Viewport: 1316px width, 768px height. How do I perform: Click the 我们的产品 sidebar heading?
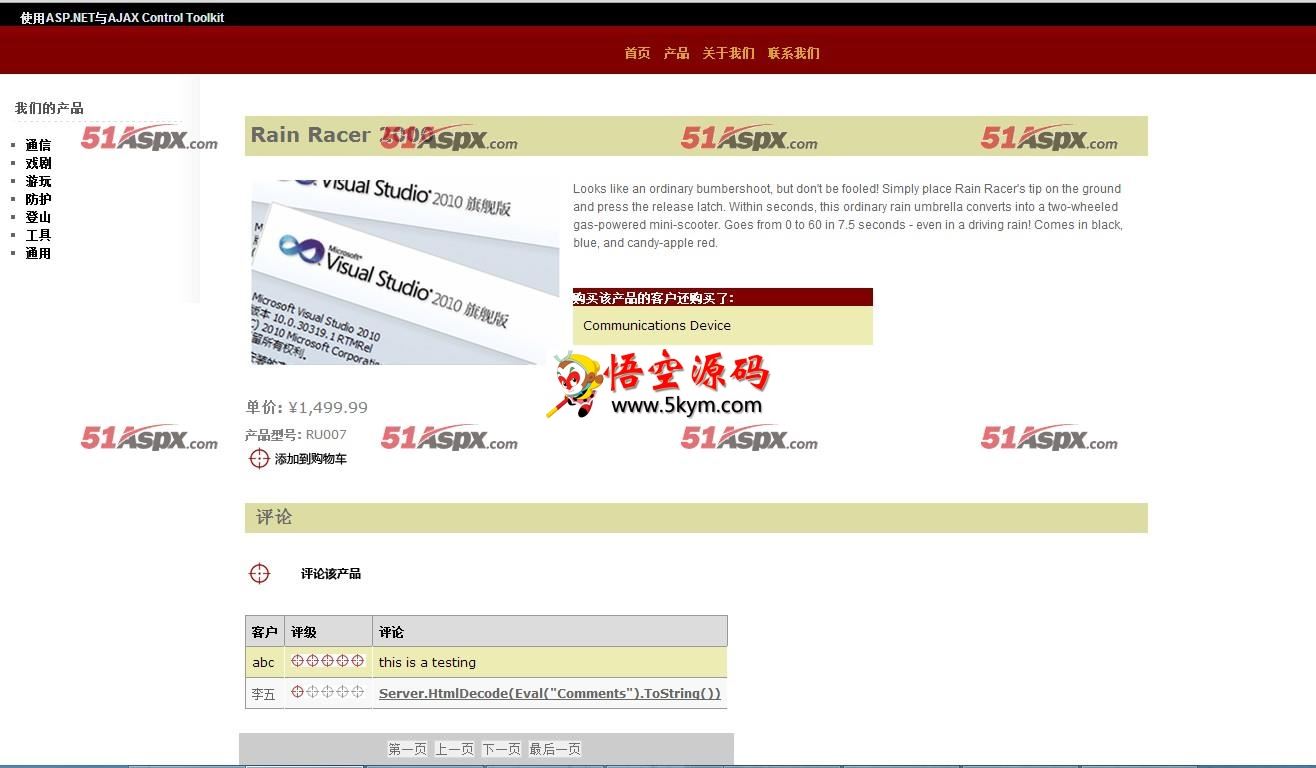coord(49,108)
